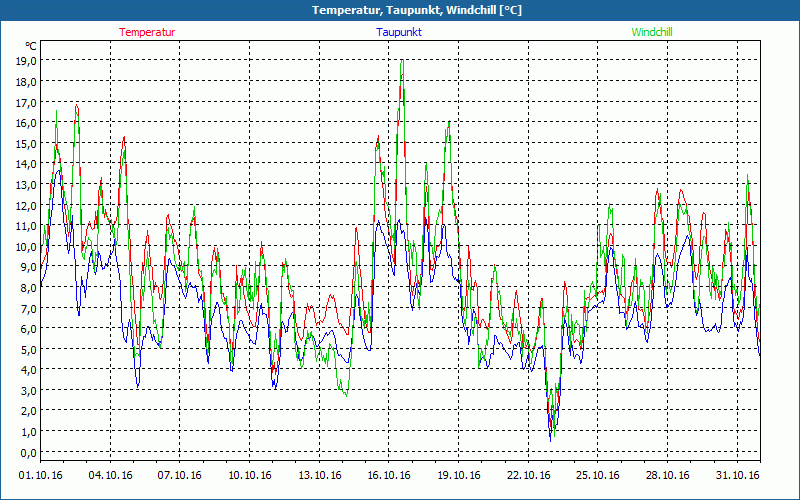Click the 4,0 y-axis value
The width and height of the screenshot is (800, 500).
[x=29, y=370]
